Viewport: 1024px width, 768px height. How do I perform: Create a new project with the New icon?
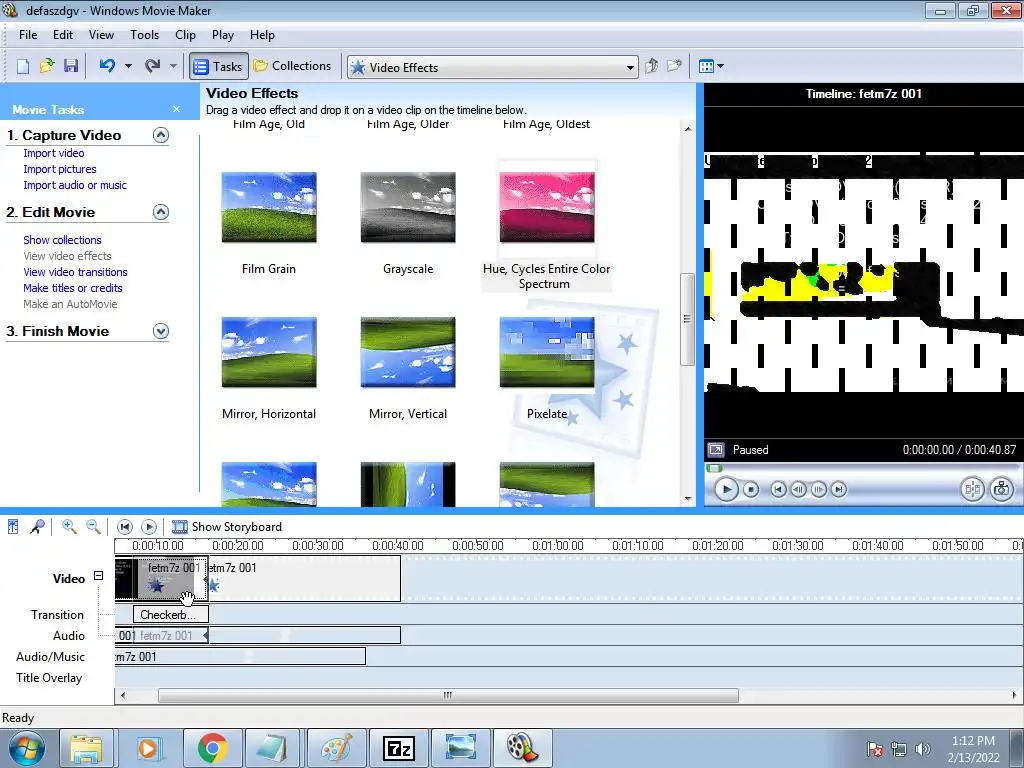pos(23,66)
